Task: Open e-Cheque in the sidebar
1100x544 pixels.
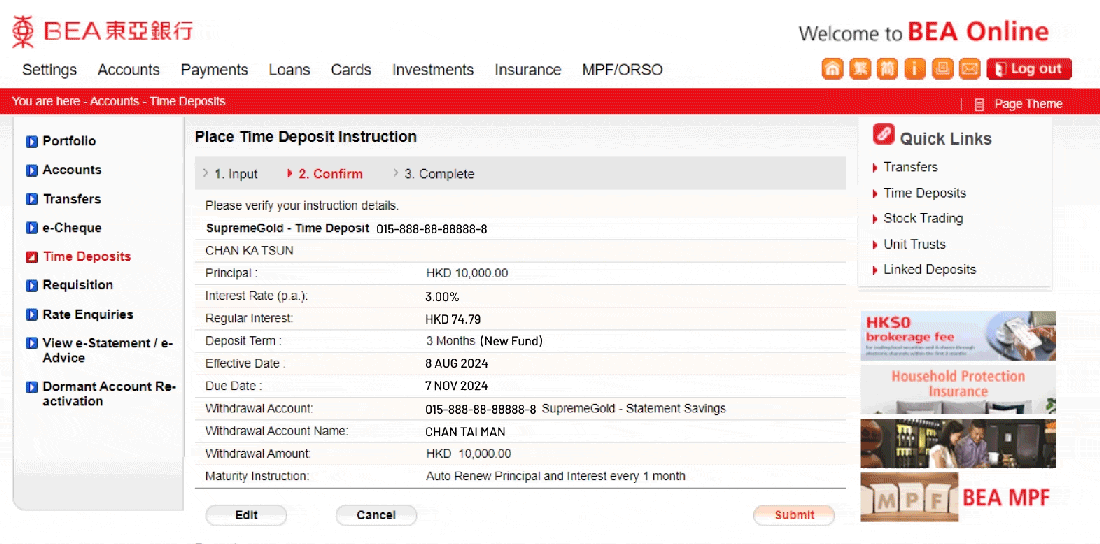Action: coord(64,228)
